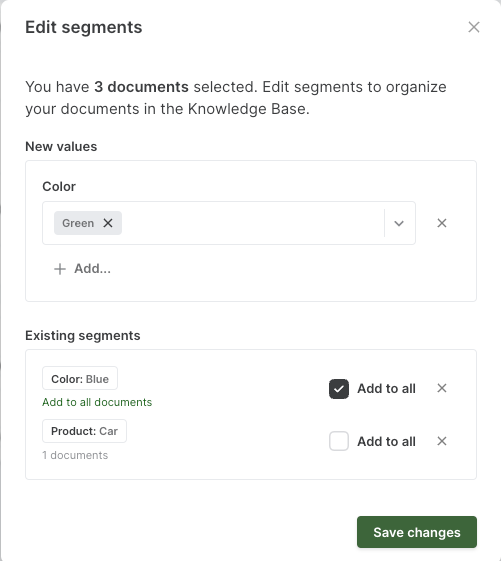Save changes to segments
This screenshot has width=501, height=561.
[417, 532]
